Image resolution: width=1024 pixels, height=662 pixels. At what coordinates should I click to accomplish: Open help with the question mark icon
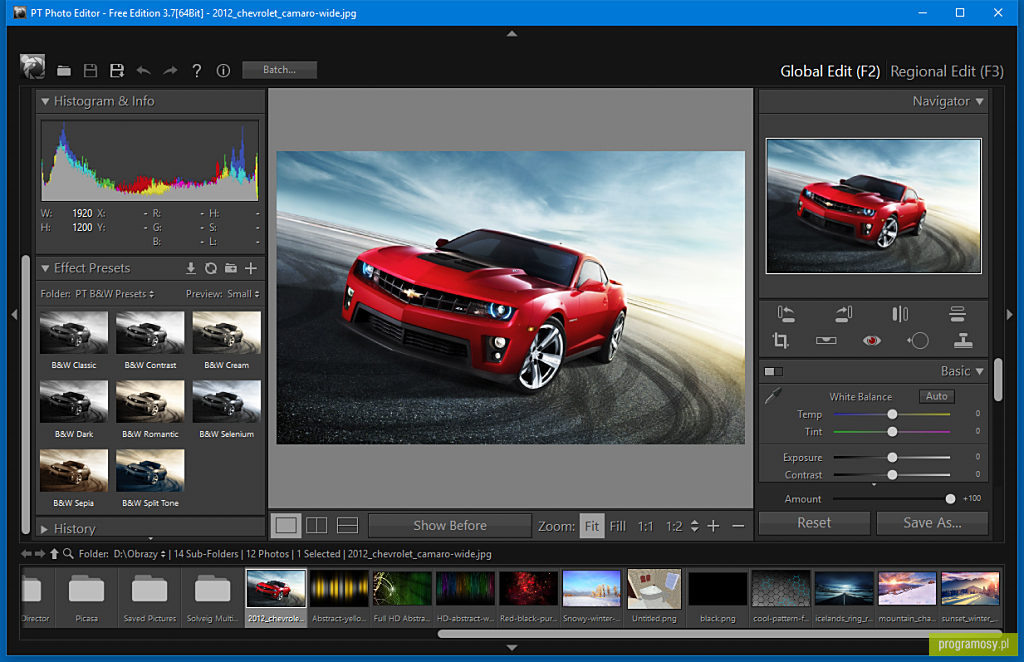pyautogui.click(x=197, y=71)
